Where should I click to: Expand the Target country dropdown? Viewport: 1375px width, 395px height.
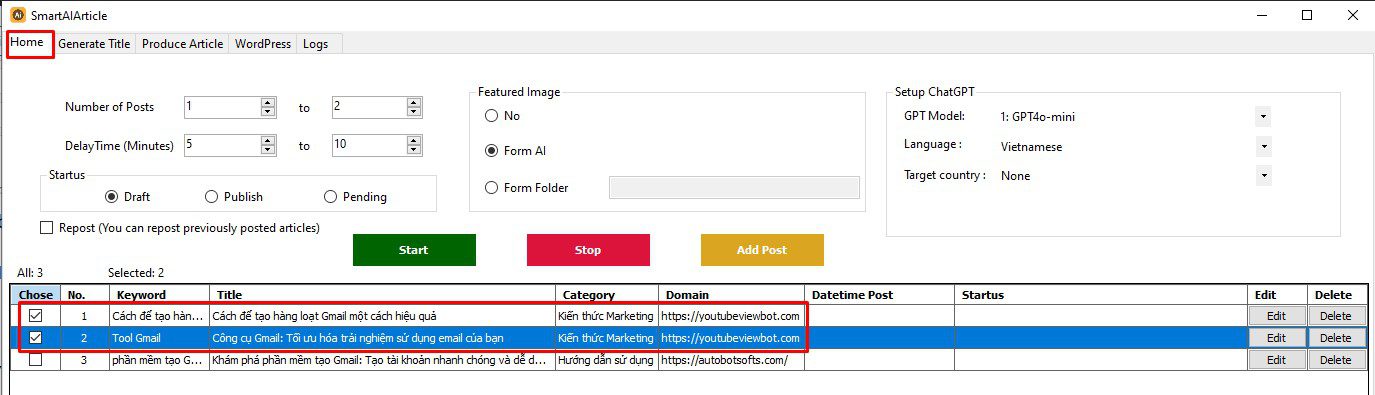coord(1264,175)
